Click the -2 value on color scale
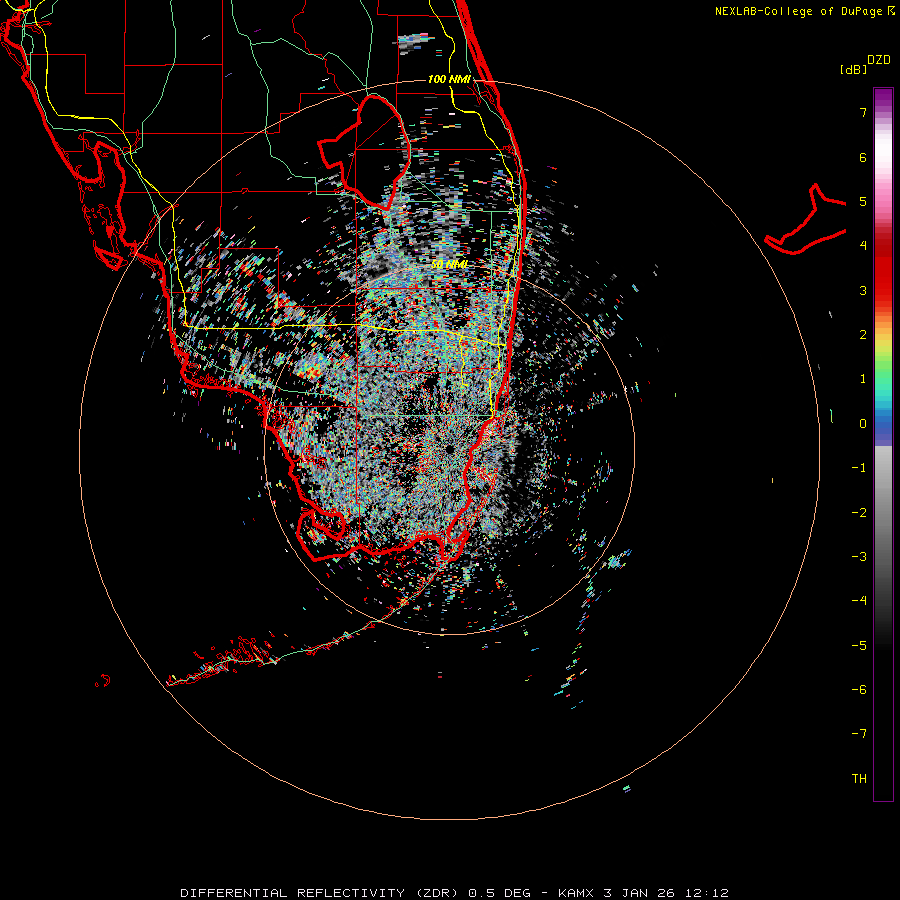The width and height of the screenshot is (900, 900). pos(859,512)
